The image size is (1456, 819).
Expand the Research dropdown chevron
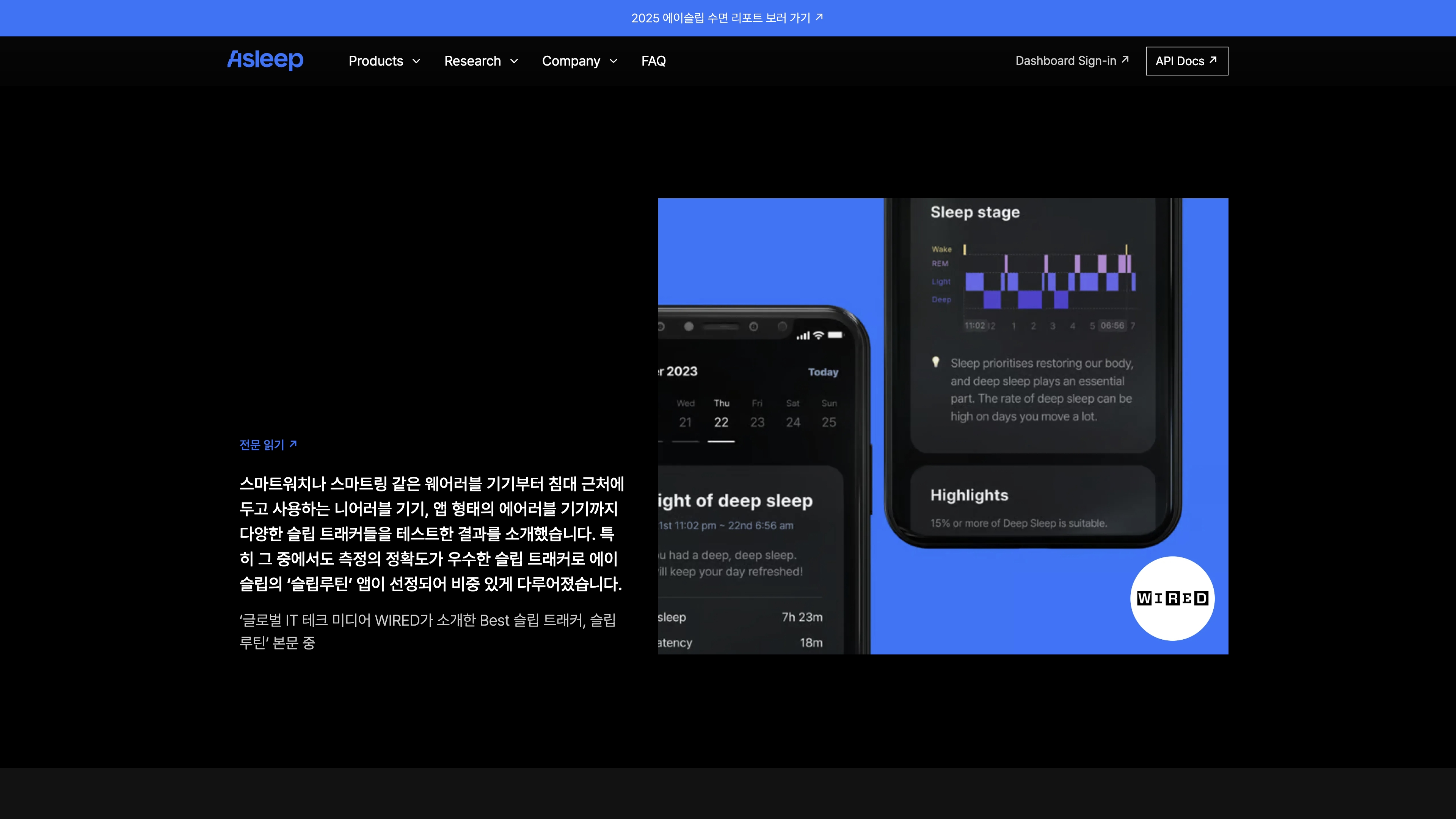point(515,61)
